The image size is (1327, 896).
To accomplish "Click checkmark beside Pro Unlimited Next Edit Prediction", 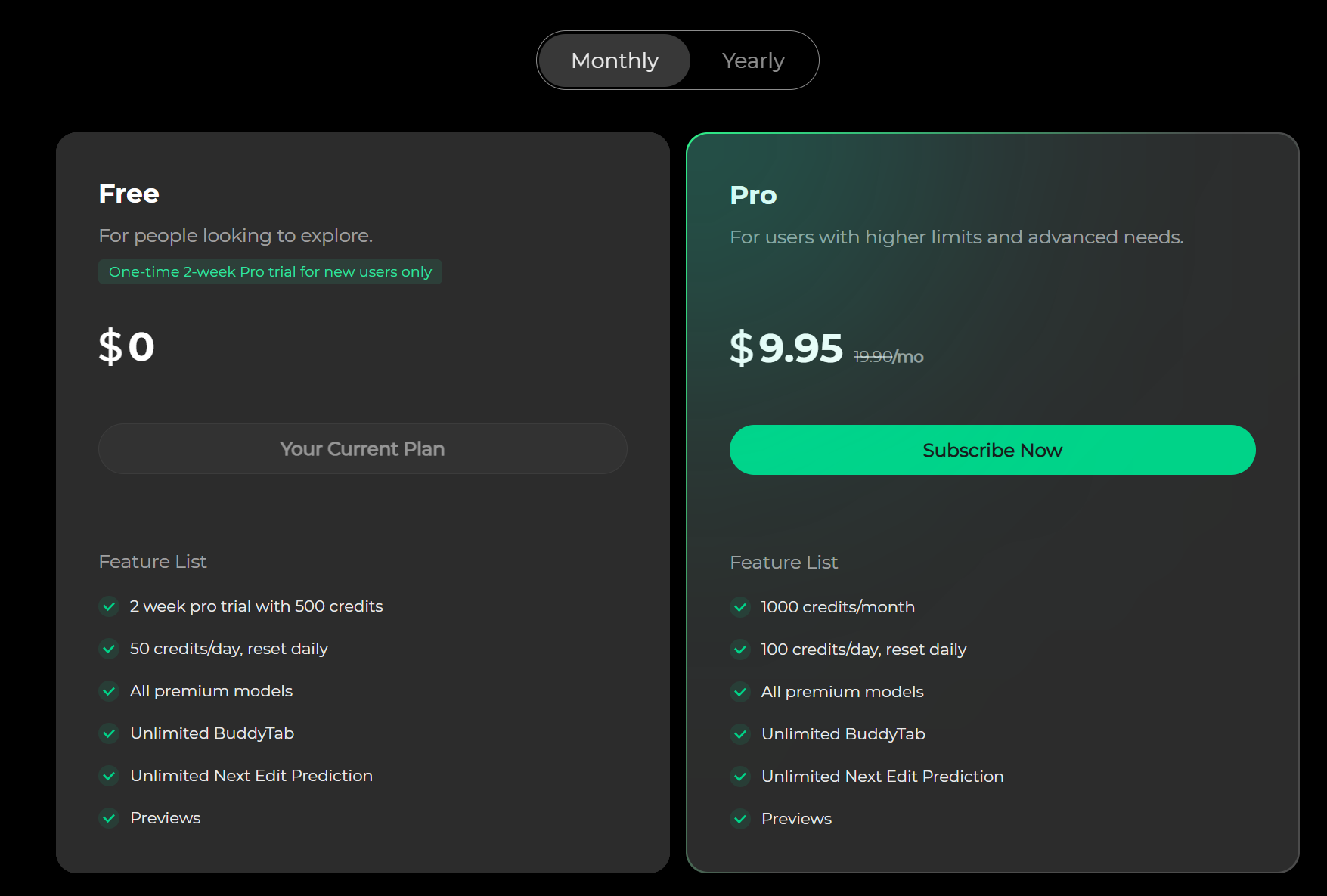I will click(740, 777).
